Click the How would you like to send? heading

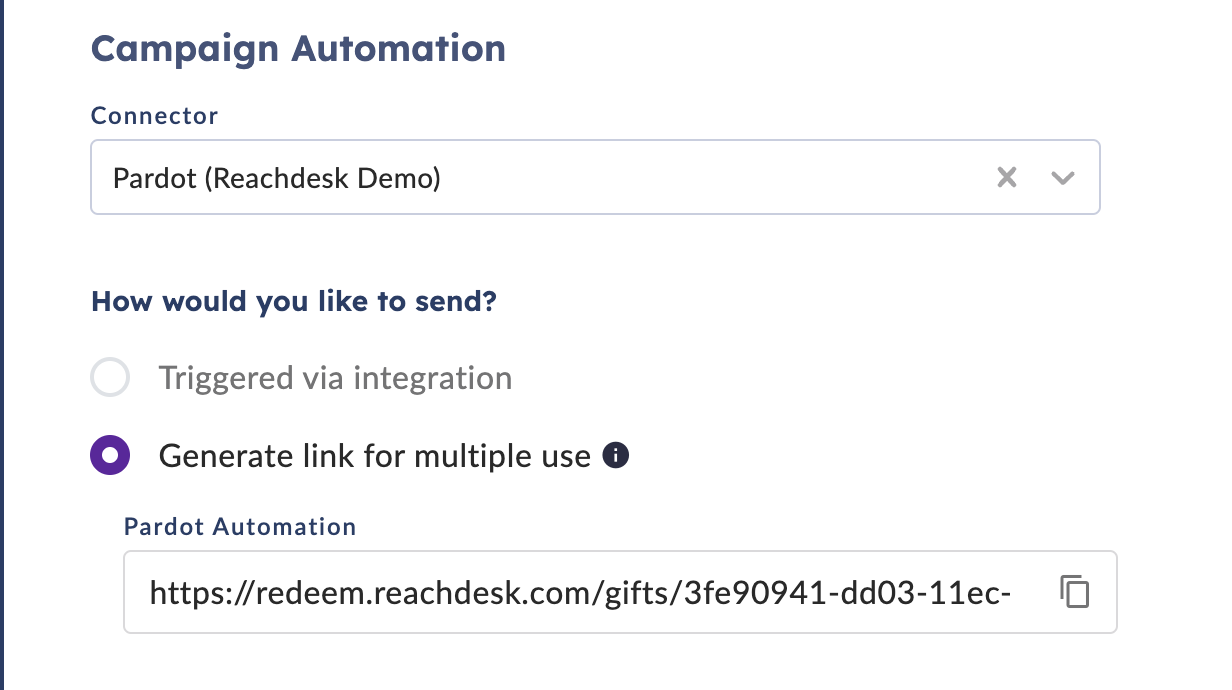click(x=294, y=301)
